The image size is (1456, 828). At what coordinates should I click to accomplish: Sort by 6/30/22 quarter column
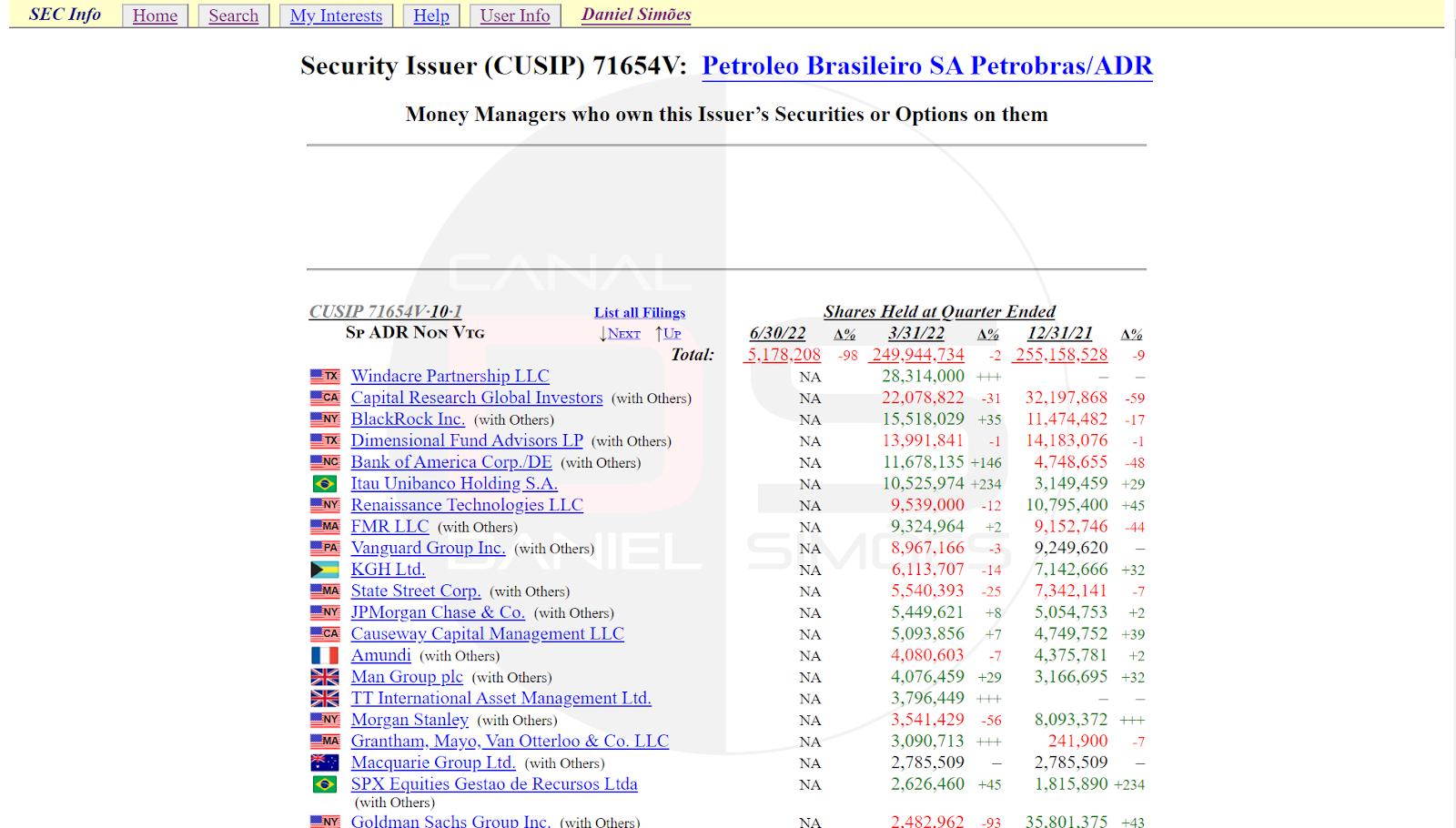click(777, 333)
